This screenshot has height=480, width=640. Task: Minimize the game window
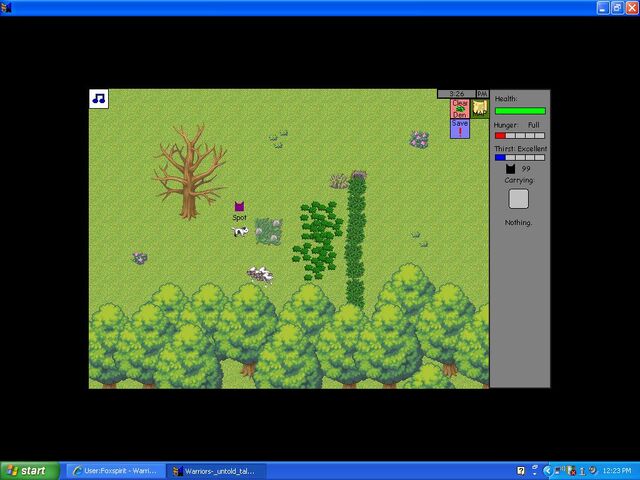click(603, 7)
